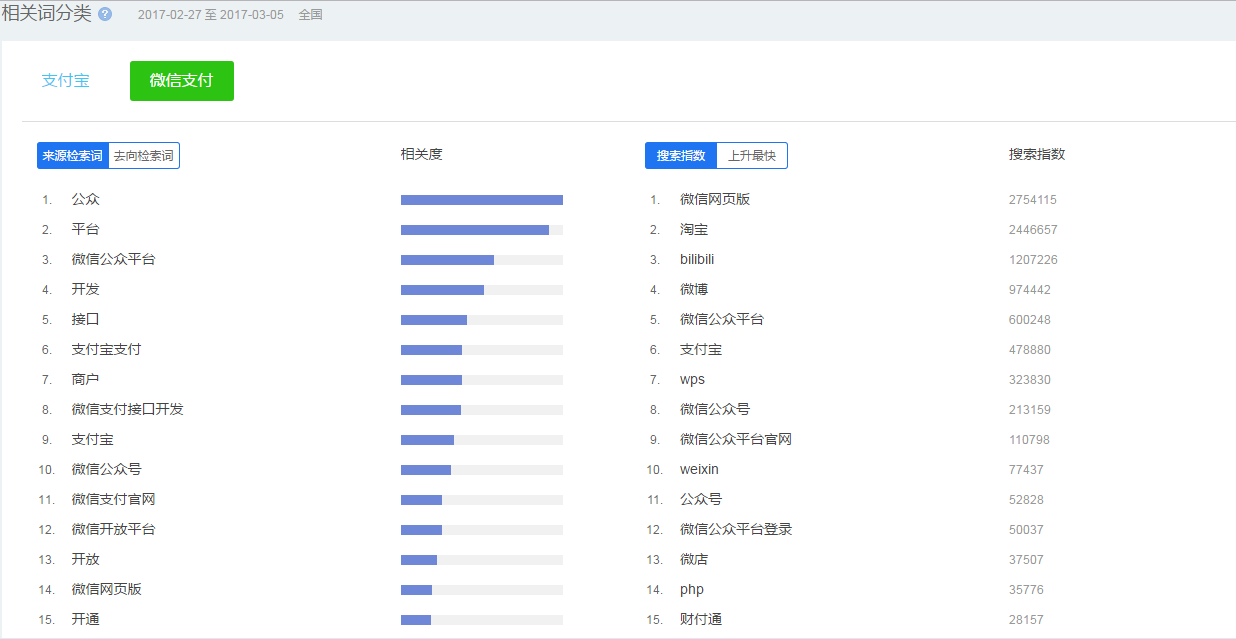
Task: Click the weixin index value 77437
Action: [x=1026, y=470]
